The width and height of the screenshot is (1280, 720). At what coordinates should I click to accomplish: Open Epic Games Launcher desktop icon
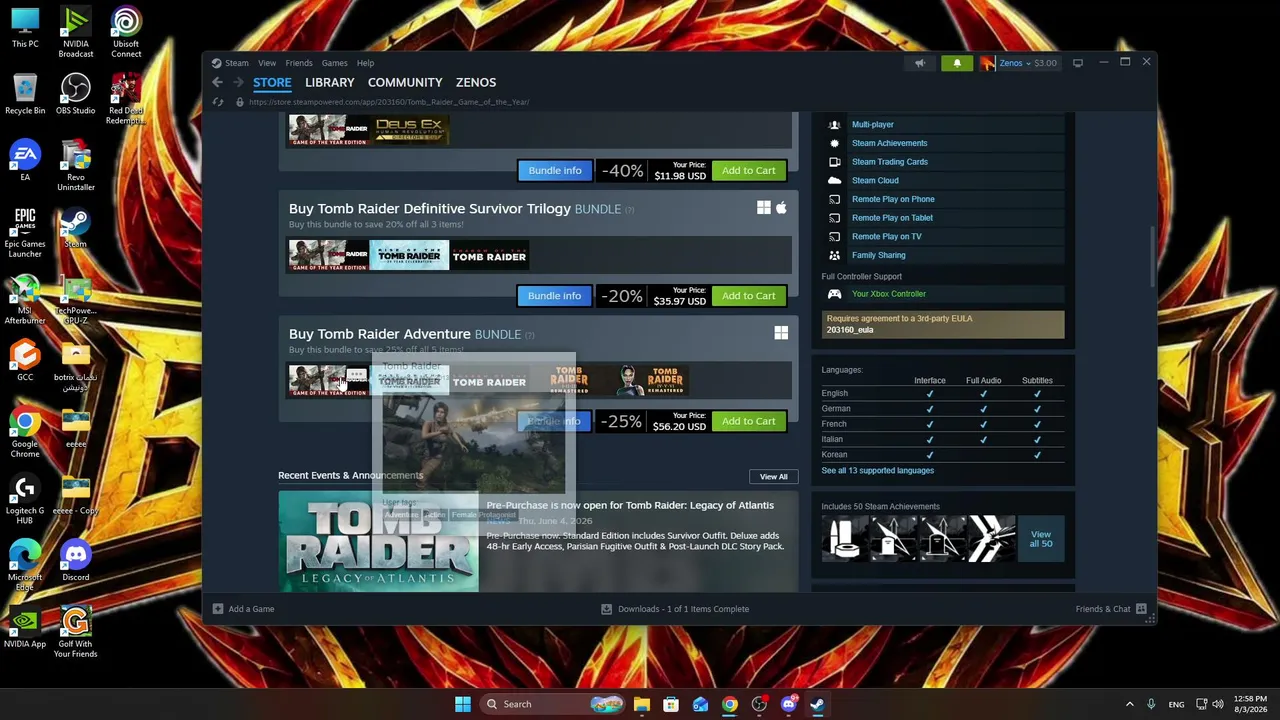point(25,233)
